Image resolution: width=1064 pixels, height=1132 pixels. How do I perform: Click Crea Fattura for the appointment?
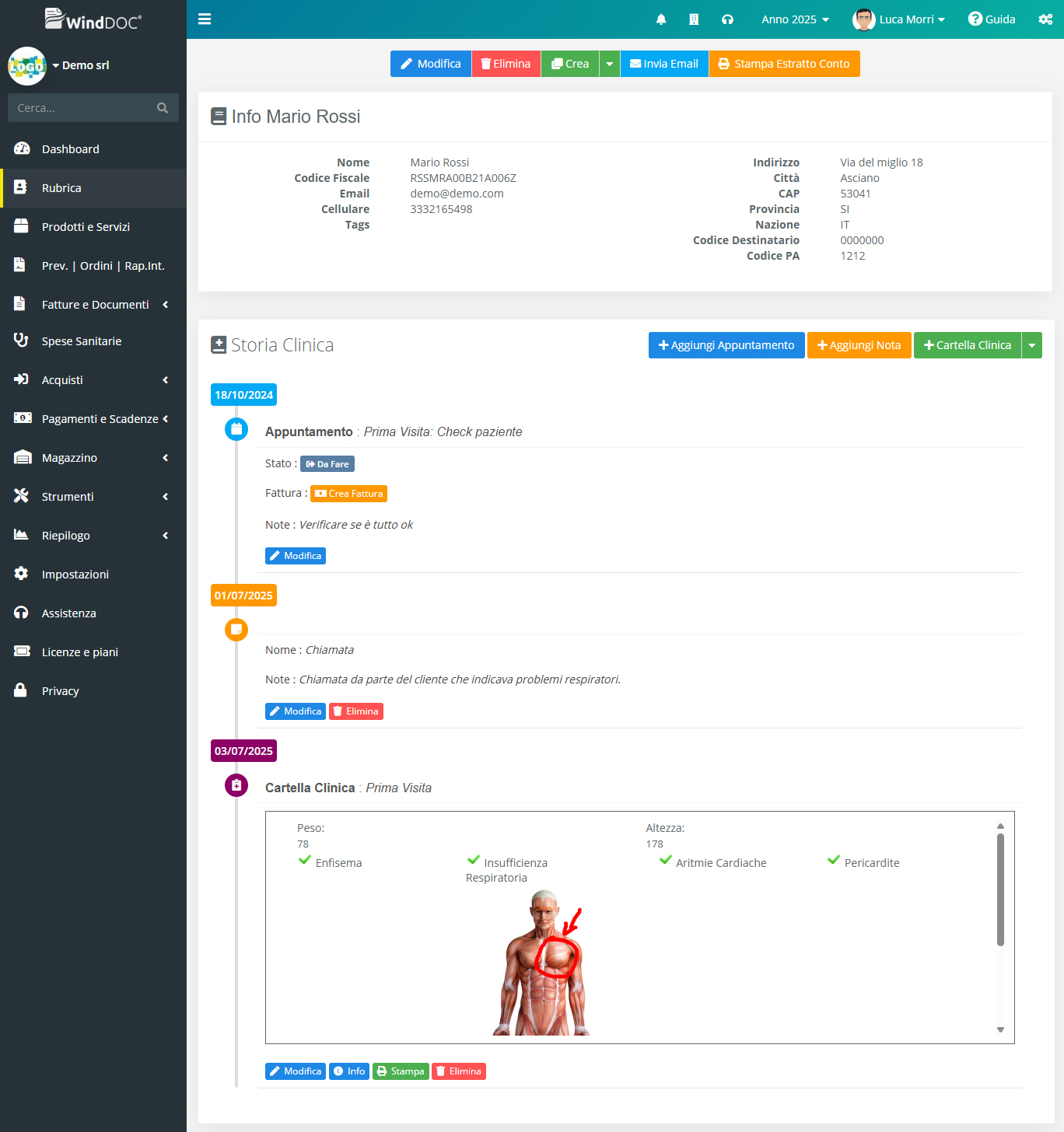coord(348,494)
